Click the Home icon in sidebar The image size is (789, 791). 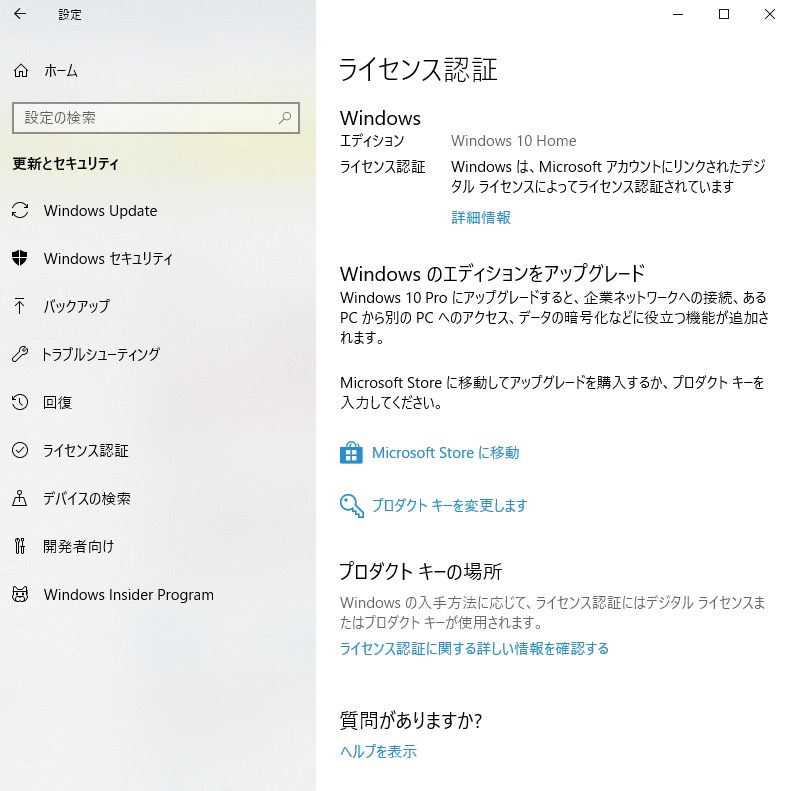click(x=20, y=71)
